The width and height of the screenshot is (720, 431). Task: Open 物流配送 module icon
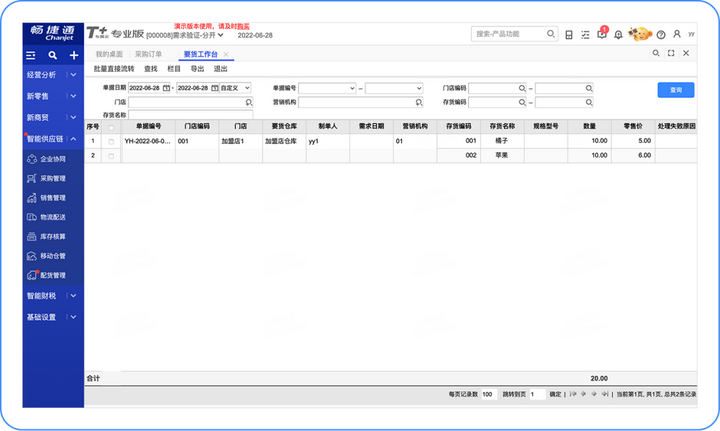coord(32,217)
